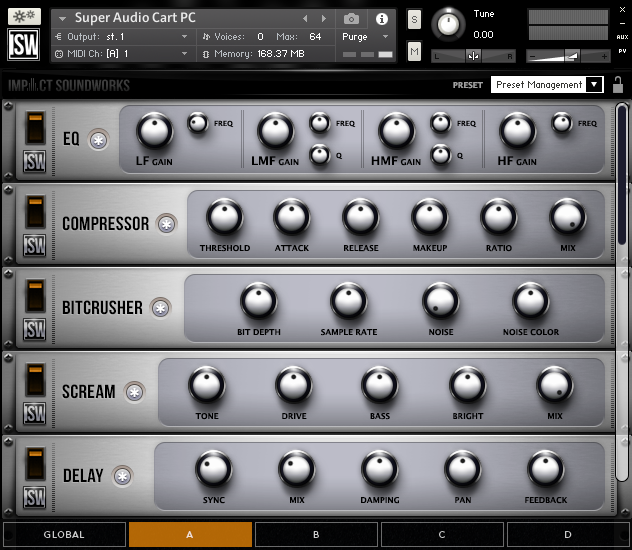This screenshot has width=632, height=550.
Task: Click the instrument volume slider
Action: (568, 57)
